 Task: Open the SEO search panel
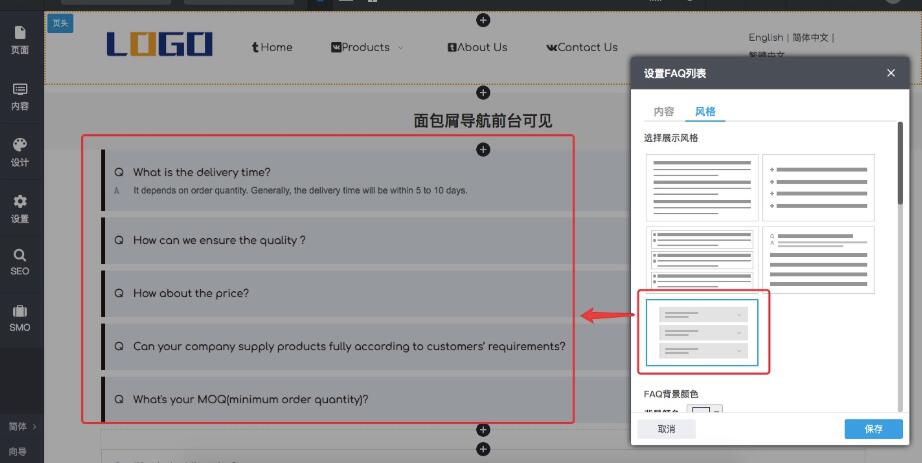(x=20, y=262)
